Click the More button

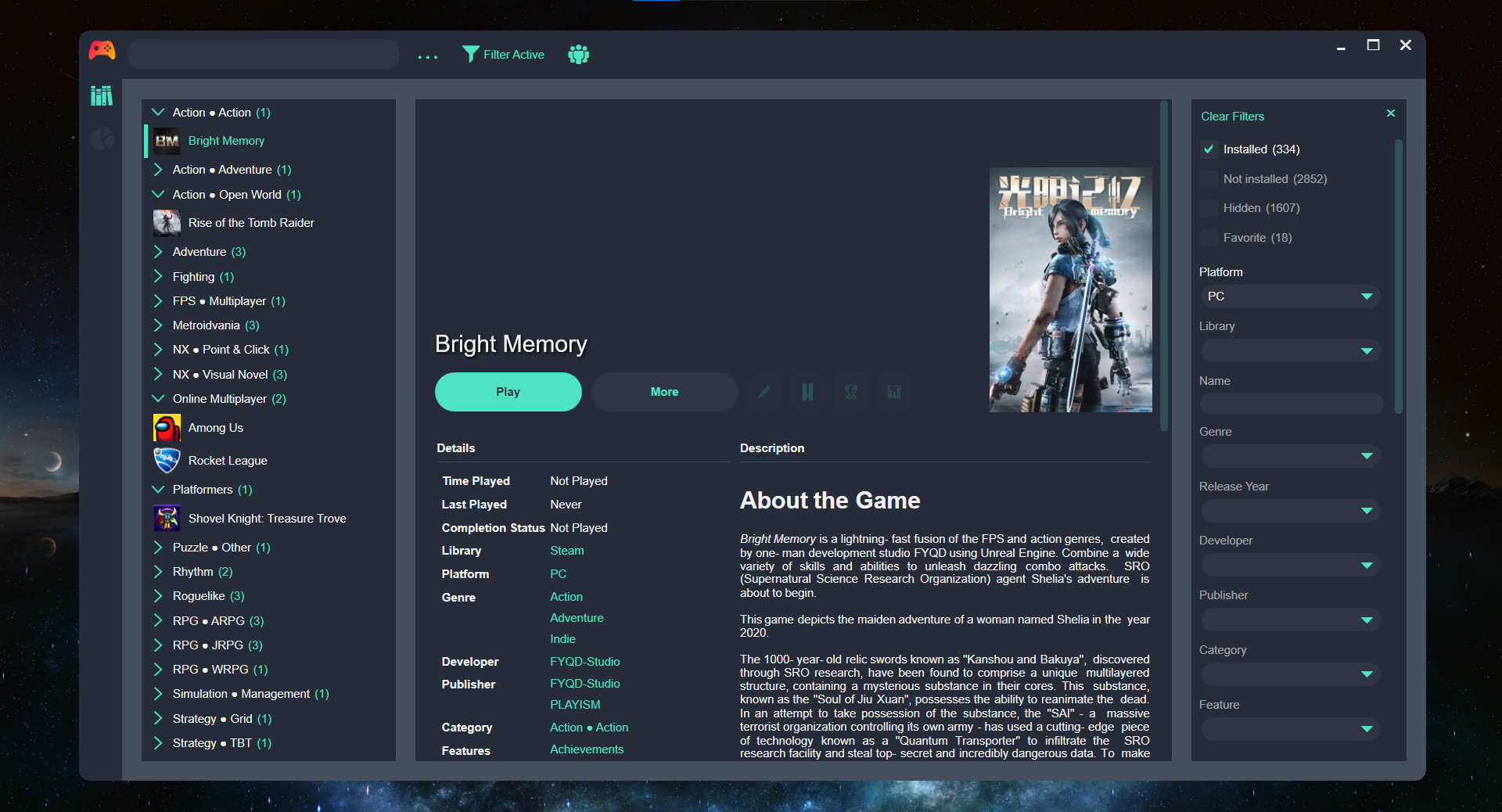(x=665, y=392)
